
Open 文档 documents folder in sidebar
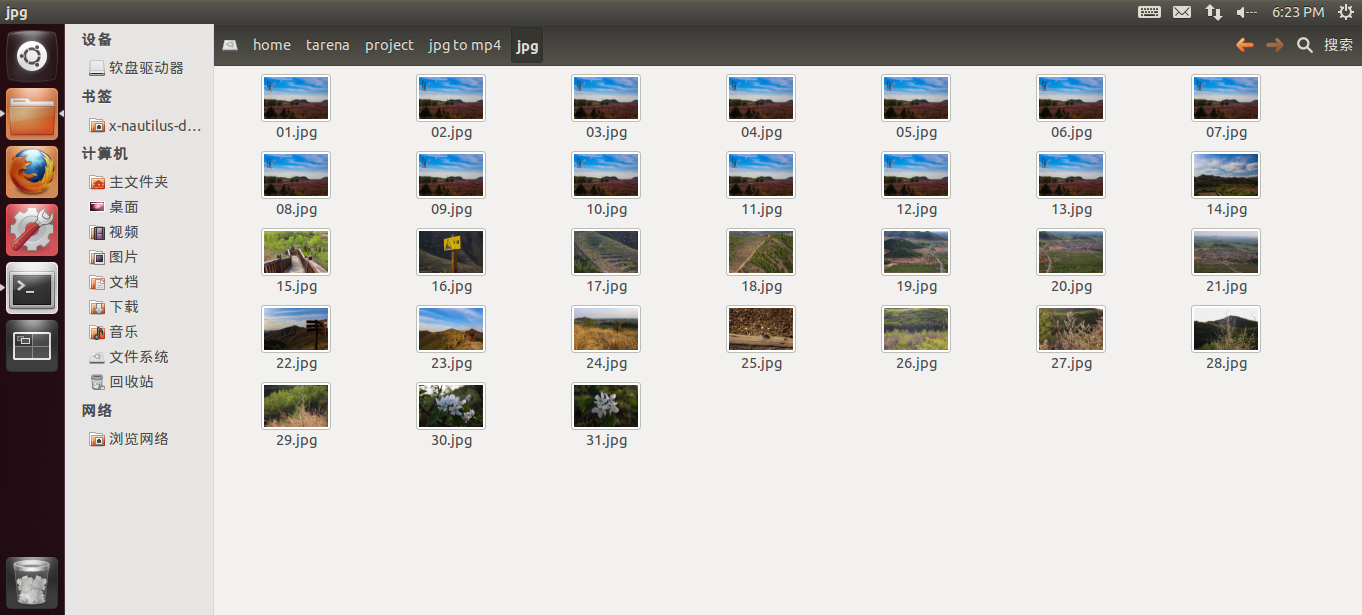click(x=114, y=282)
